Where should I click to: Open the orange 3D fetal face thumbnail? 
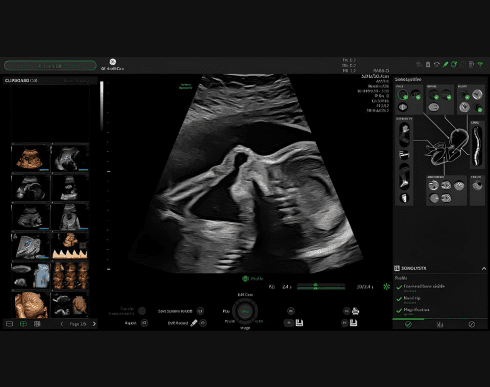tap(31, 304)
